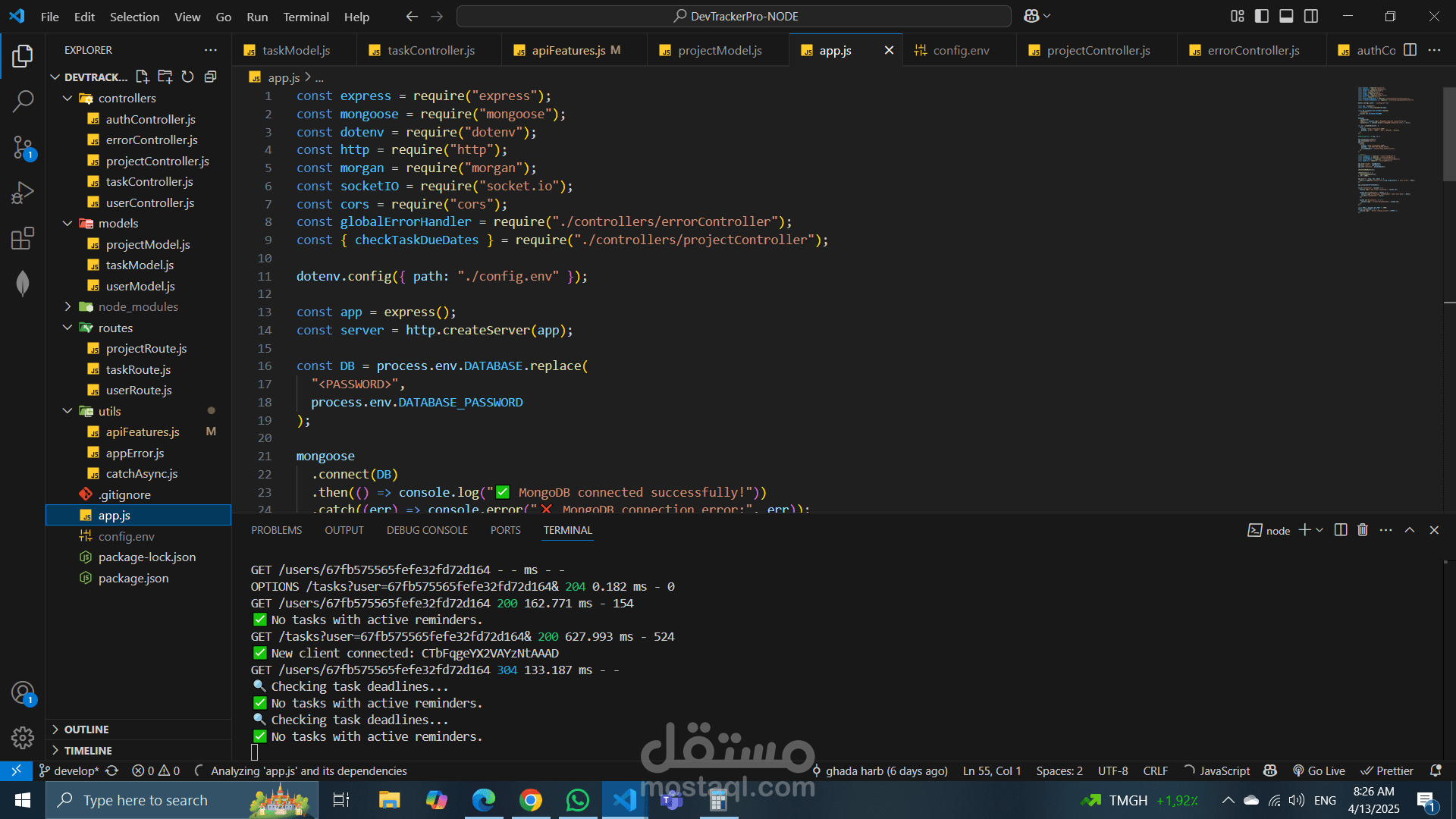The width and height of the screenshot is (1456, 819).
Task: Kill terminal with the trash icon
Action: (1363, 530)
